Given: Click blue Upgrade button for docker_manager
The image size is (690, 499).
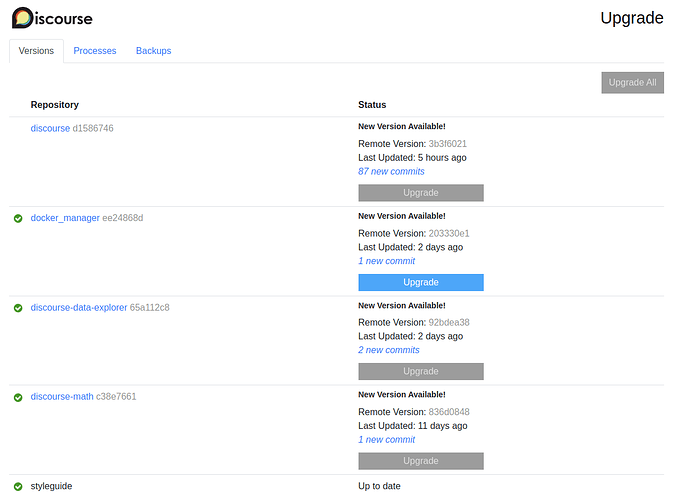Looking at the screenshot, I should [421, 283].
